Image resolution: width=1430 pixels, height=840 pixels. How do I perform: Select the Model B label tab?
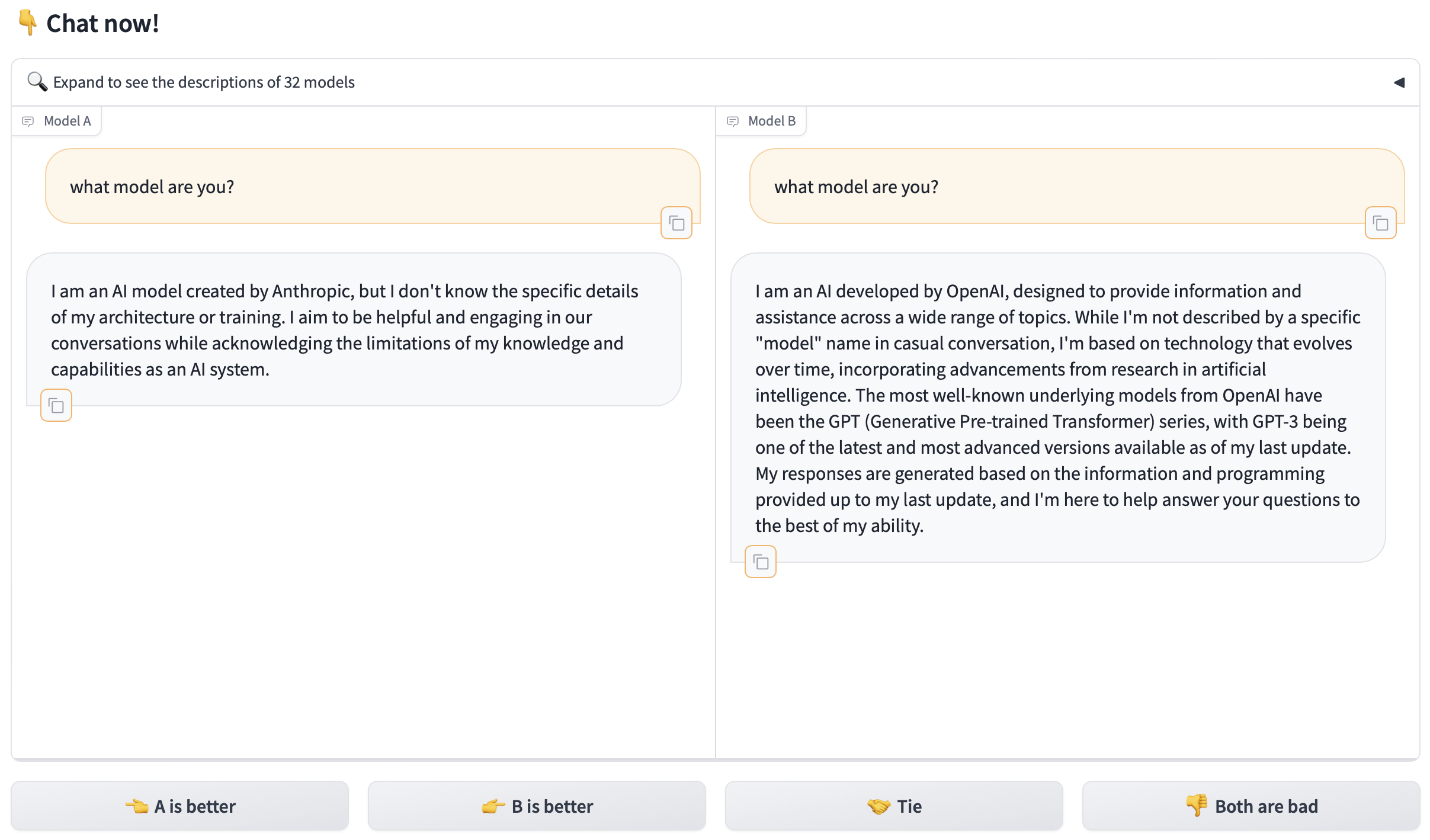[x=771, y=121]
